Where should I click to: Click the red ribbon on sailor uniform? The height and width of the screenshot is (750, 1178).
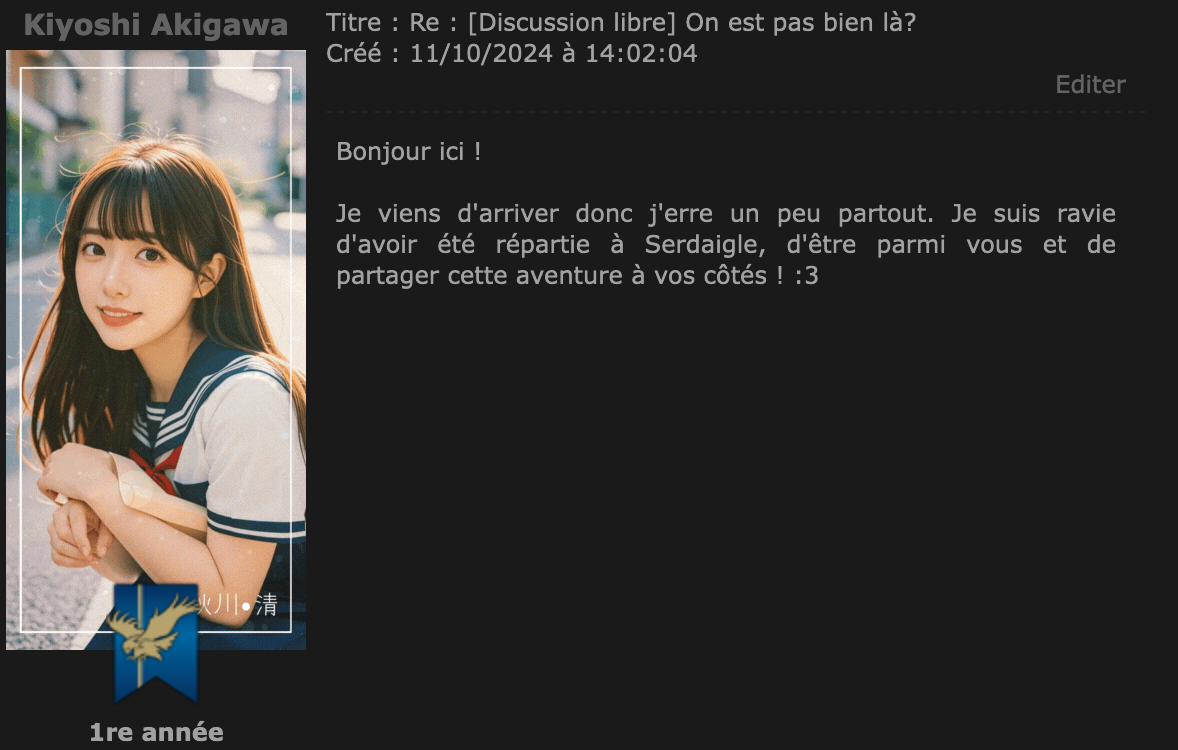pyautogui.click(x=156, y=467)
